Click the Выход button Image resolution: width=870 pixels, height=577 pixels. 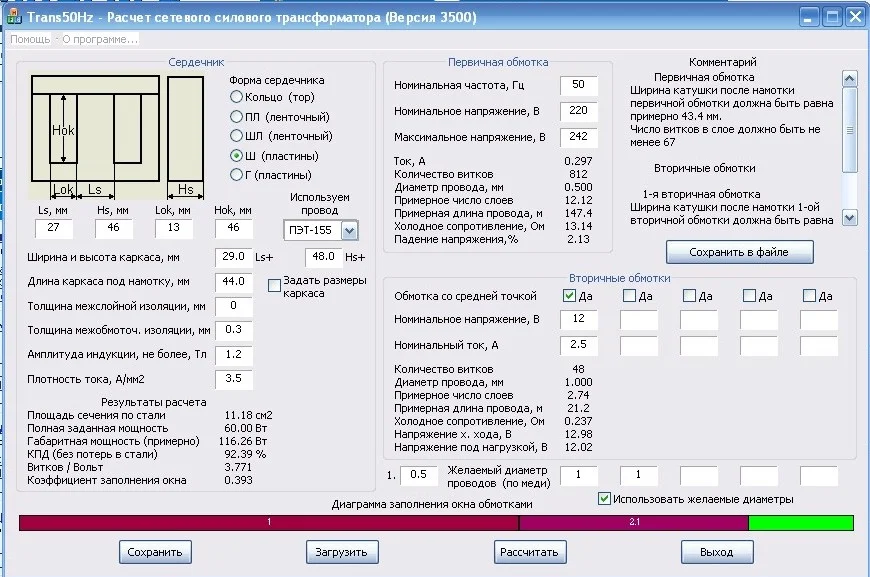click(x=717, y=552)
